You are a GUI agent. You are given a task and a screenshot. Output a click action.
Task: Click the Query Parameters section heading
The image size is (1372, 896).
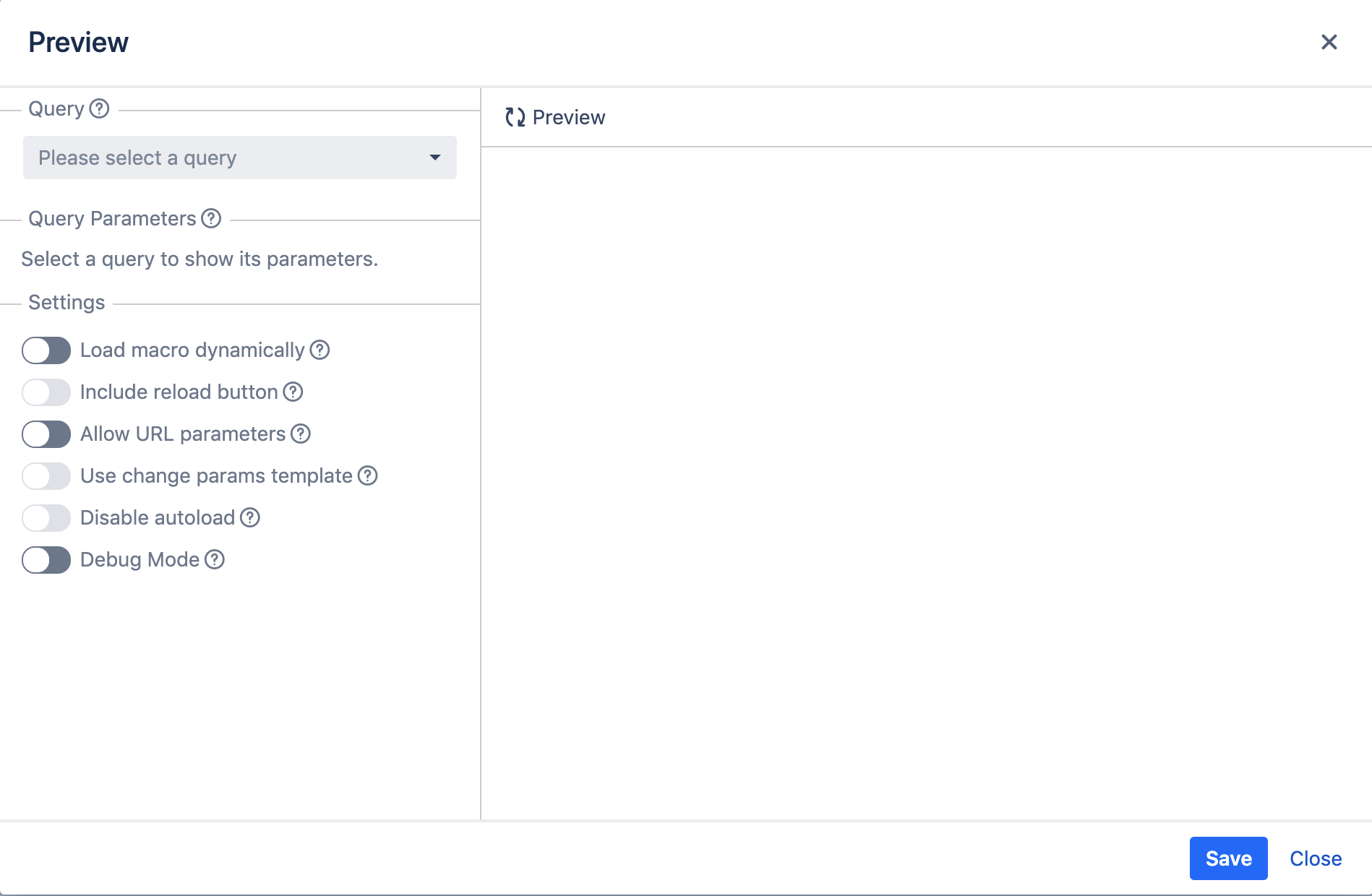click(x=112, y=219)
